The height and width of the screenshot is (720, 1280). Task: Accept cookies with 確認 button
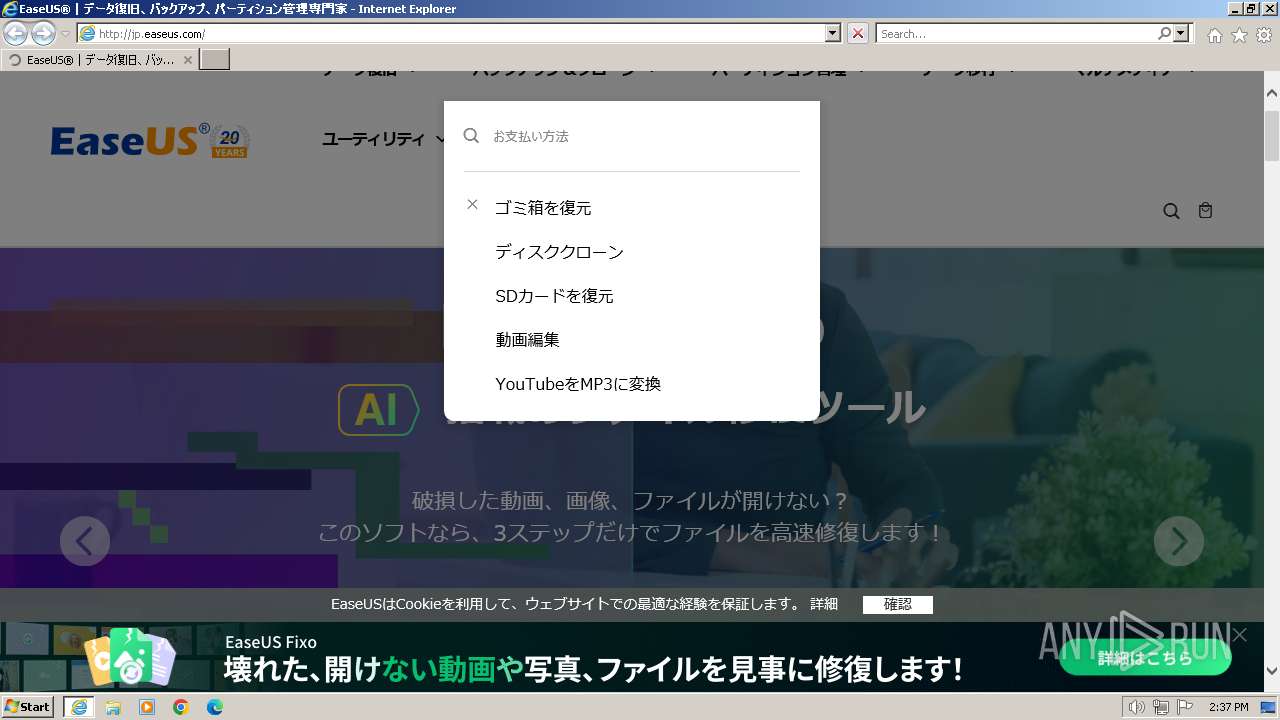tap(898, 604)
